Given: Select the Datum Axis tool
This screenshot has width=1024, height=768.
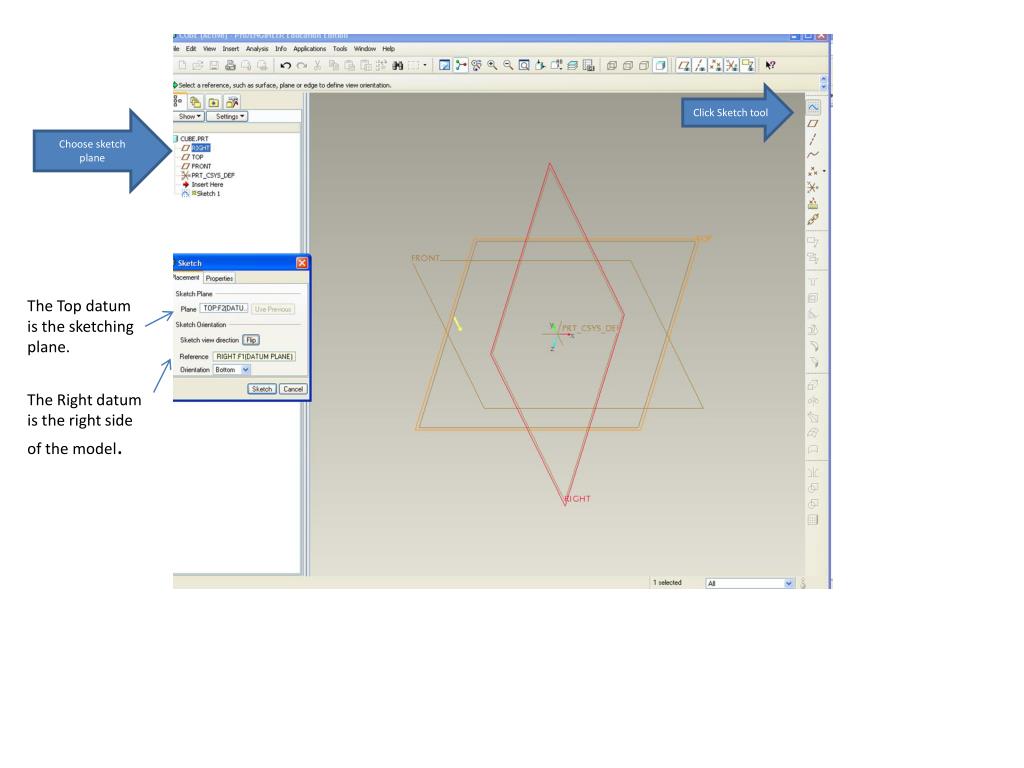Looking at the screenshot, I should pos(813,139).
